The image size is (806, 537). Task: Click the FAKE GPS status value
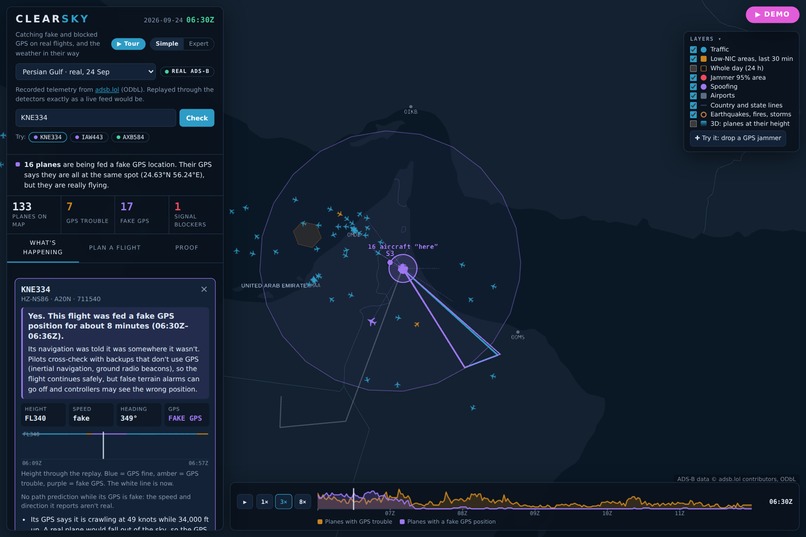pos(185,418)
